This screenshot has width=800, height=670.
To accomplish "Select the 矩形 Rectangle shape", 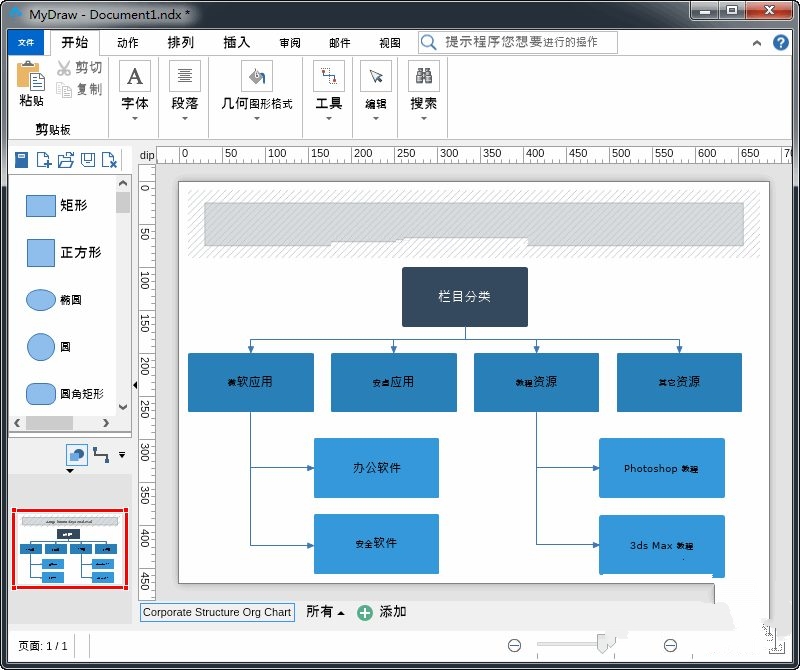I will coord(56,206).
